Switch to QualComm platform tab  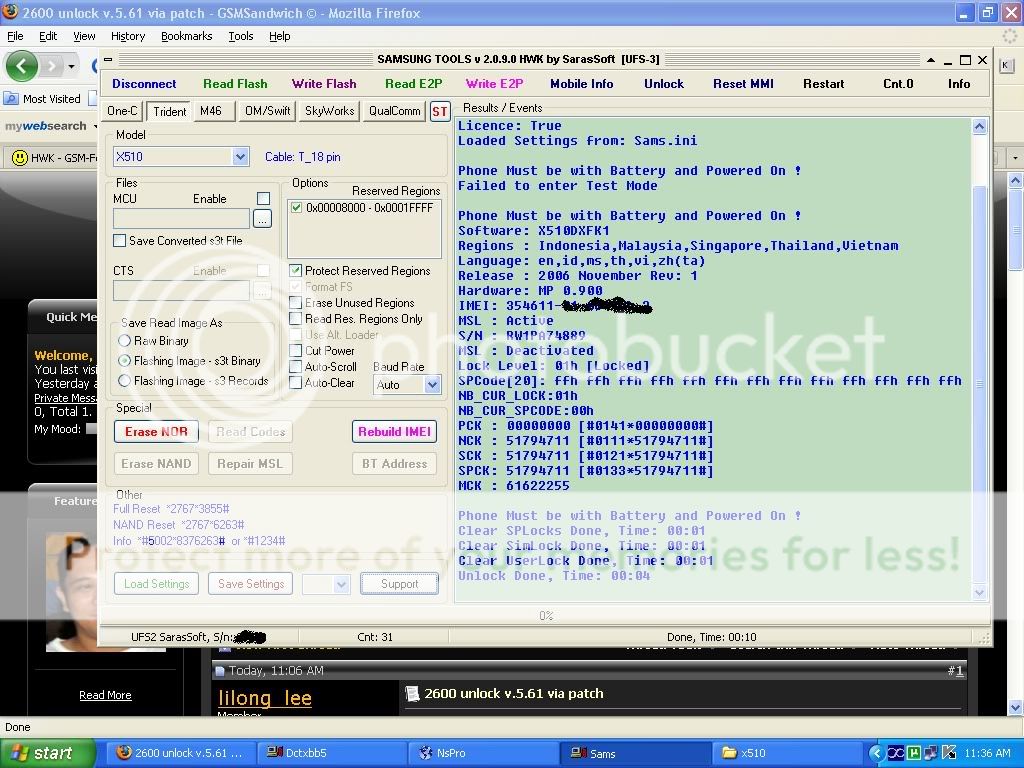[x=394, y=111]
